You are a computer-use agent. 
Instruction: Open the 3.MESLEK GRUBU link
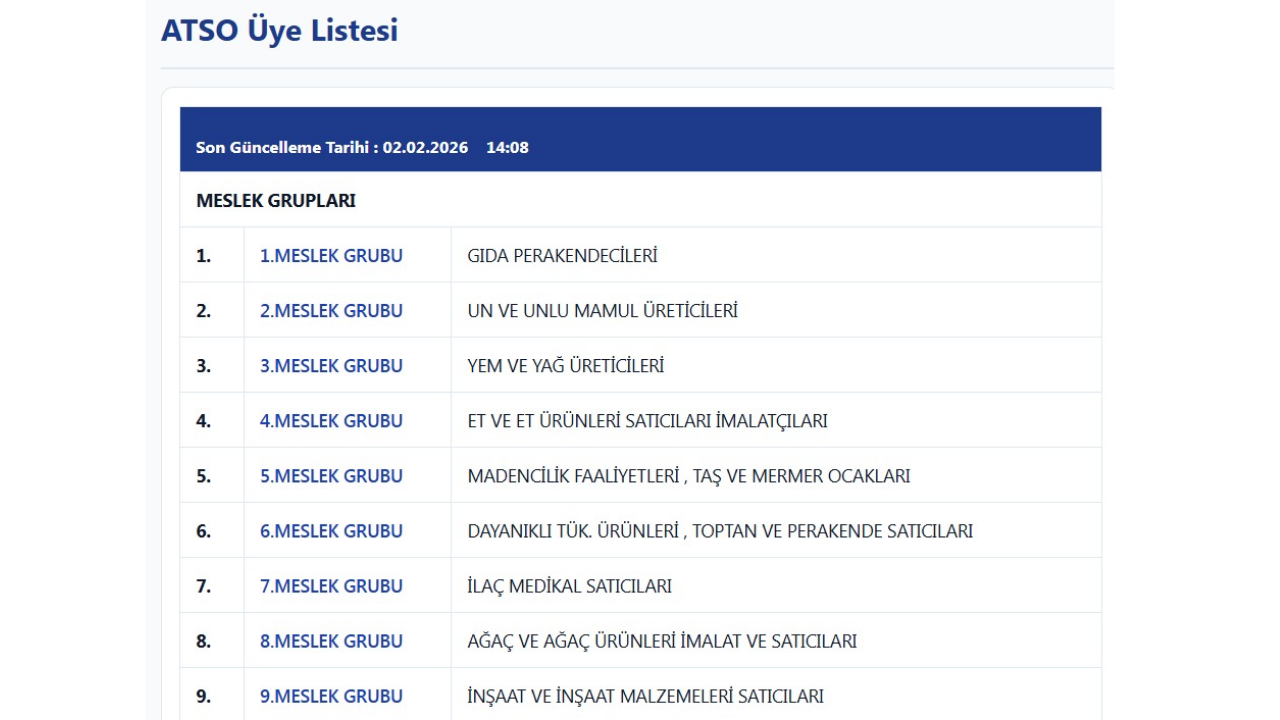click(x=331, y=366)
